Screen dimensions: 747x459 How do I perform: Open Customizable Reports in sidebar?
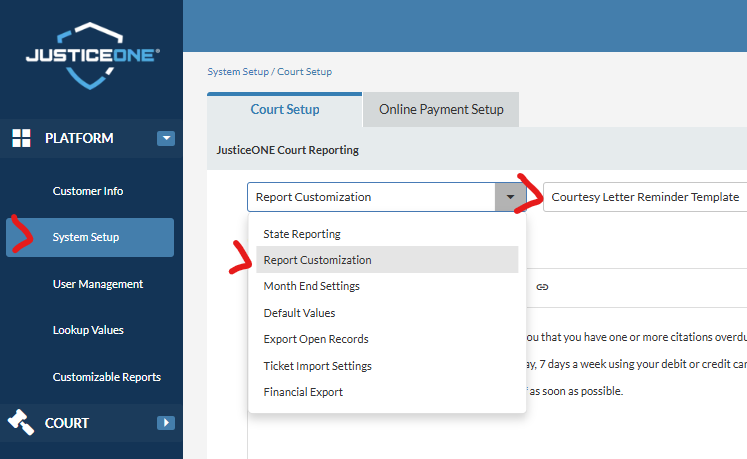click(x=107, y=377)
